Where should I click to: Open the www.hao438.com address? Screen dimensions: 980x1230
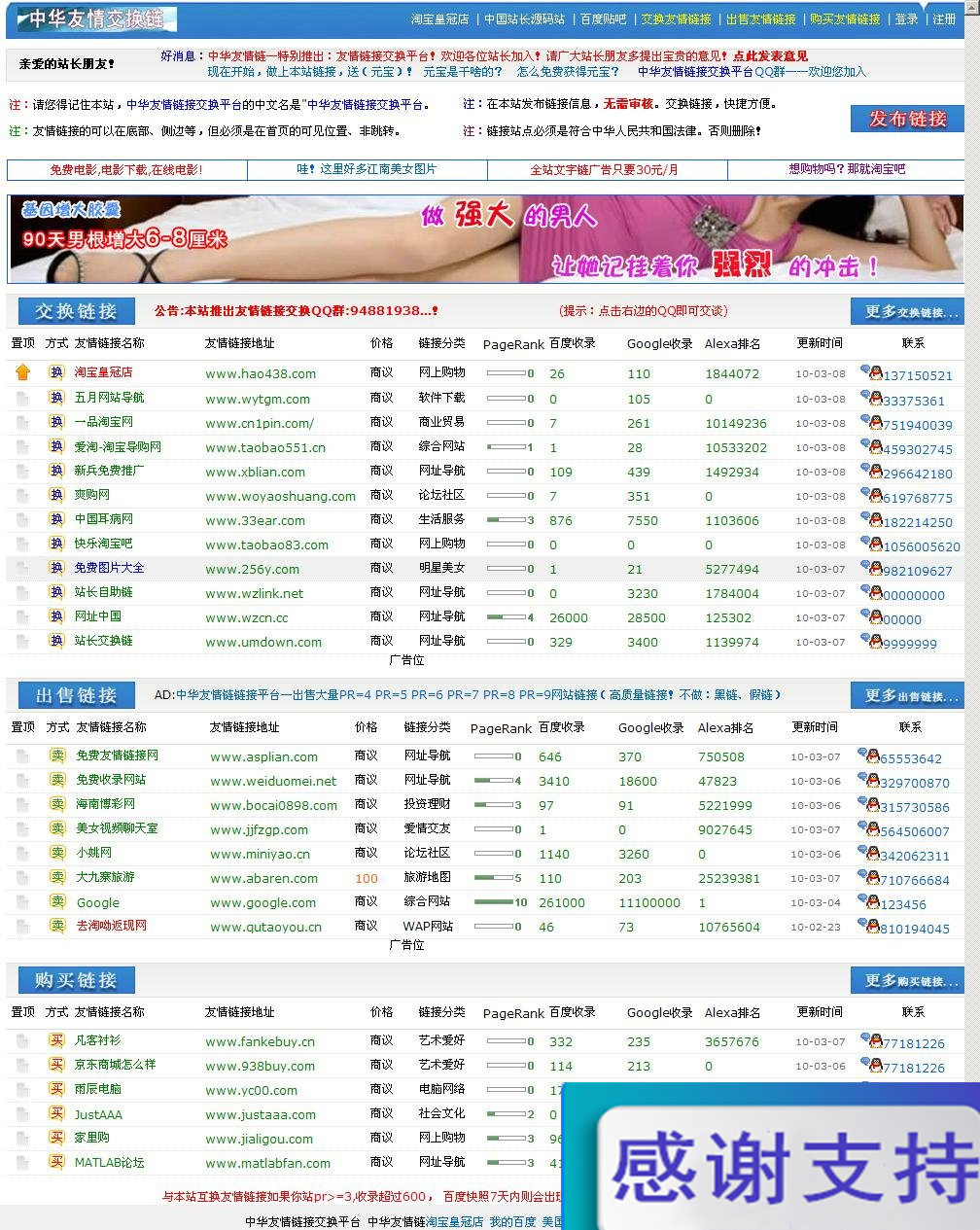[261, 373]
